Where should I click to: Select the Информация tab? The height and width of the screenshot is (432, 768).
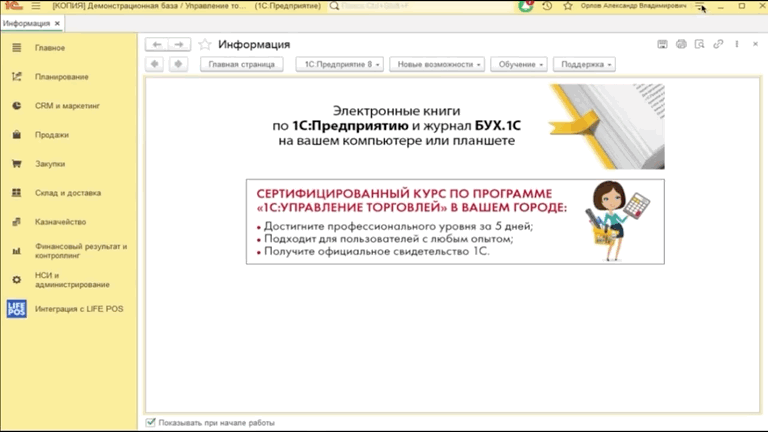click(26, 23)
